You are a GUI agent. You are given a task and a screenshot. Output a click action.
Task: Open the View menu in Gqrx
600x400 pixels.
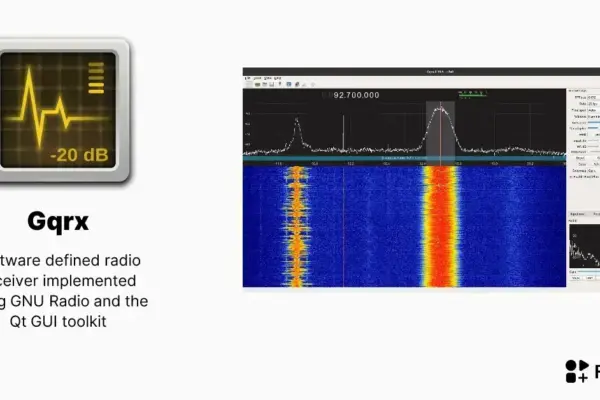[268, 78]
